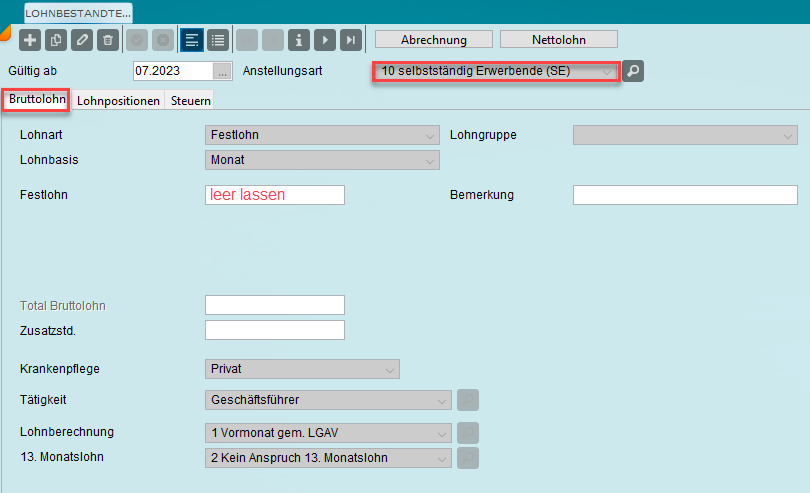Screen dimensions: 810x493
Task: Open the Gültig ab date picker button
Action: click(x=222, y=71)
